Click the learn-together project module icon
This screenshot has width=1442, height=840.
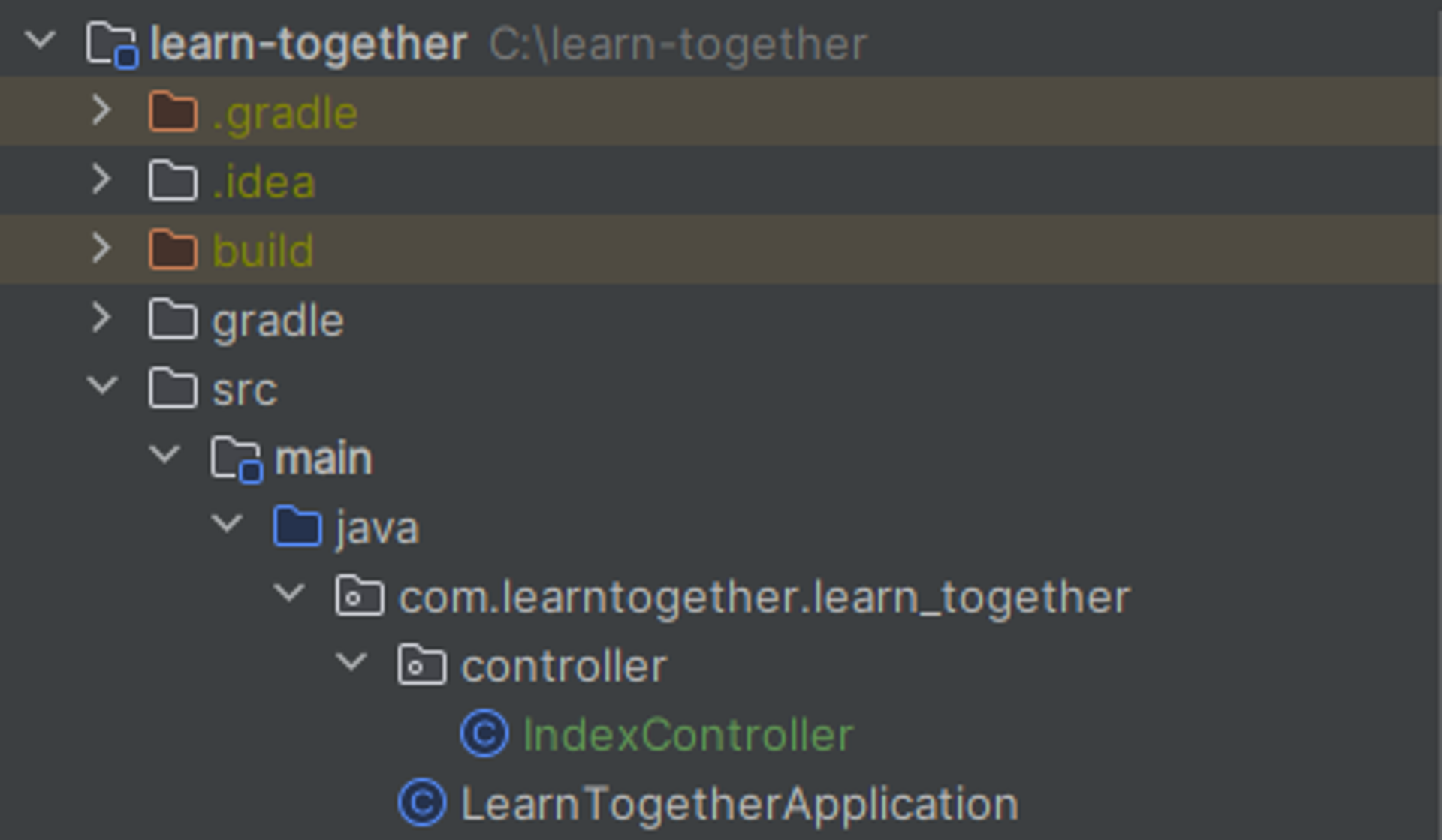point(112,44)
